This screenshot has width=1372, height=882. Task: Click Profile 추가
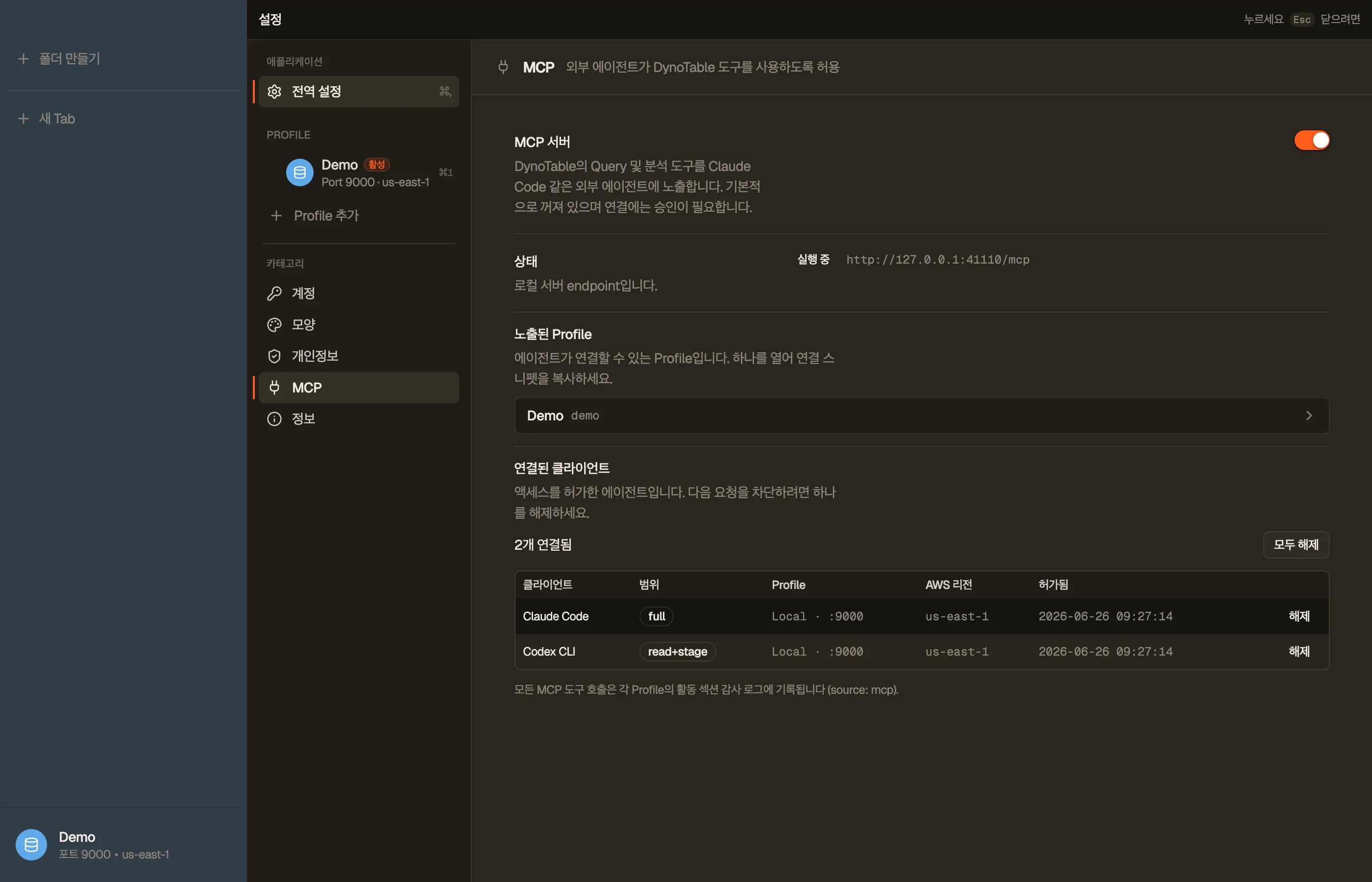click(326, 216)
